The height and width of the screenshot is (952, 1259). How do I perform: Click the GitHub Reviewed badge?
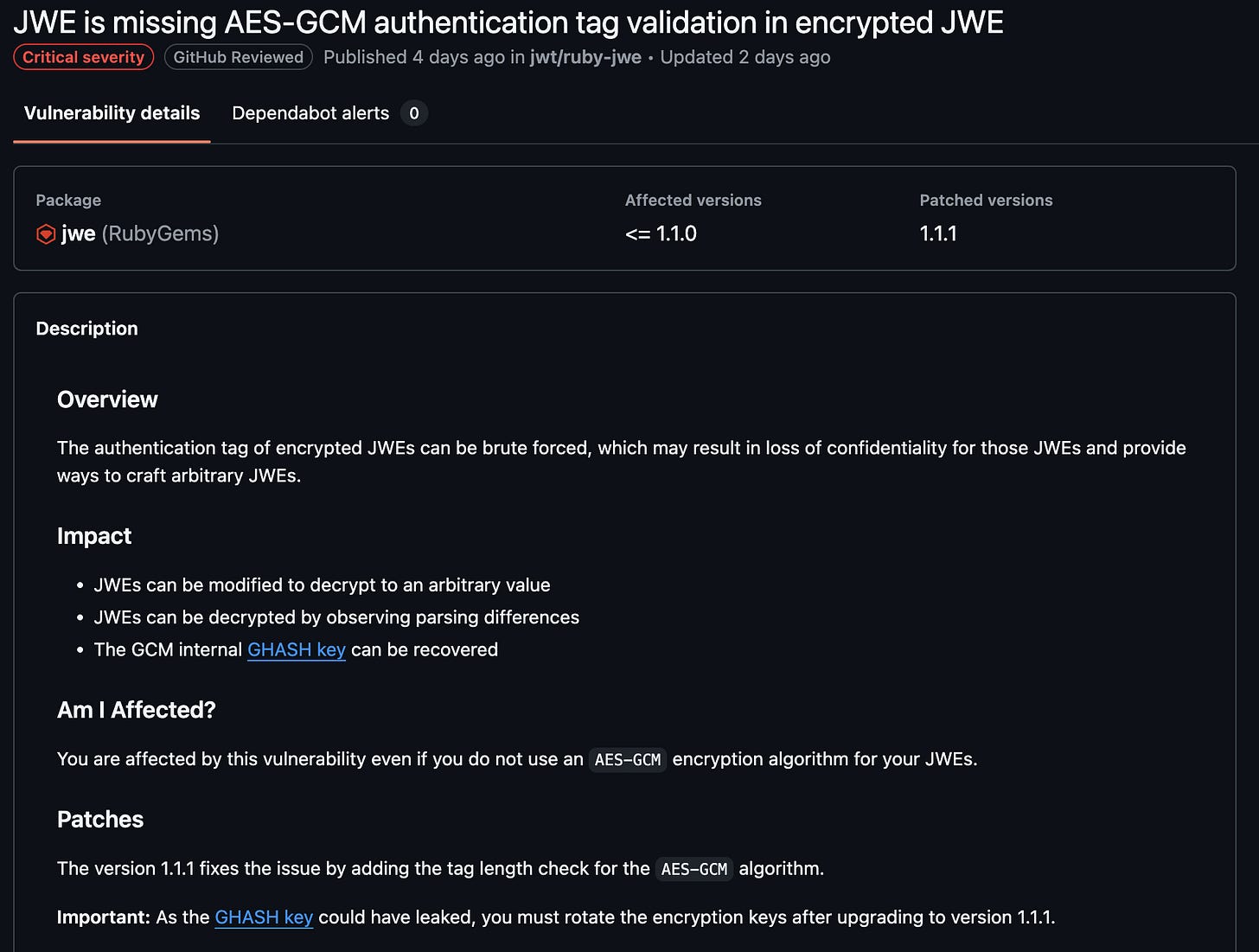(x=238, y=57)
